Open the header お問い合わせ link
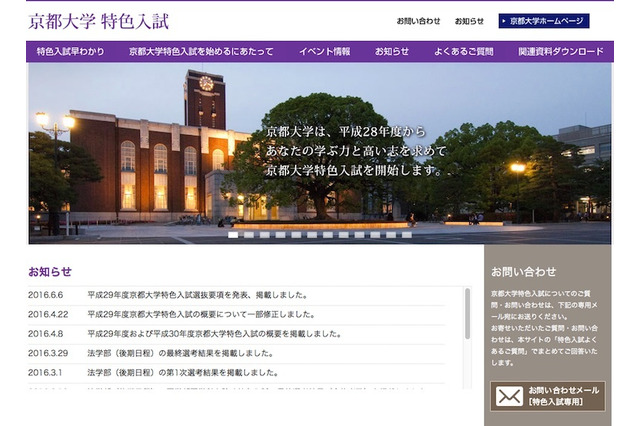 pos(418,21)
